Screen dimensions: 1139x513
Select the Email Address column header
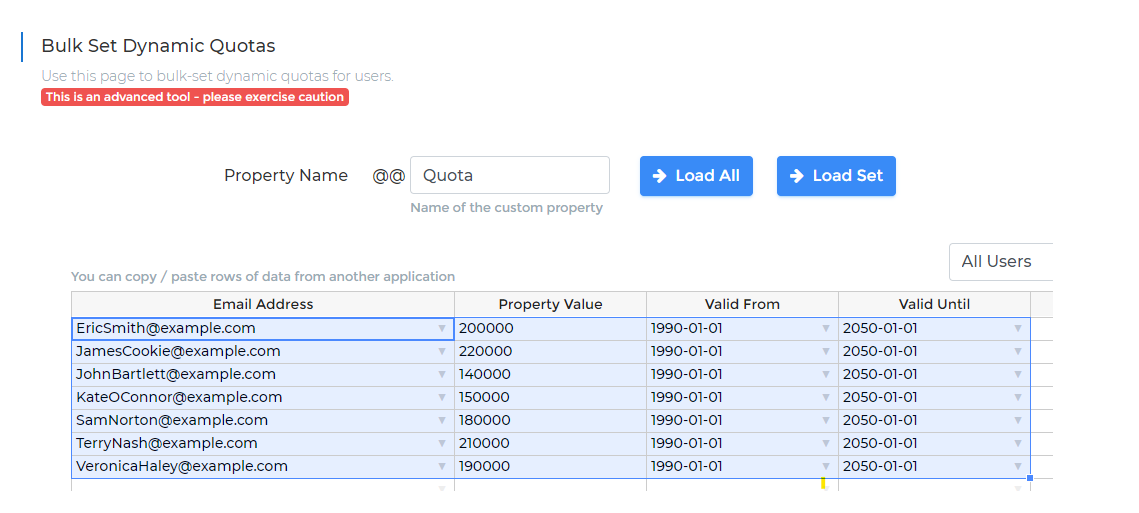click(x=263, y=304)
